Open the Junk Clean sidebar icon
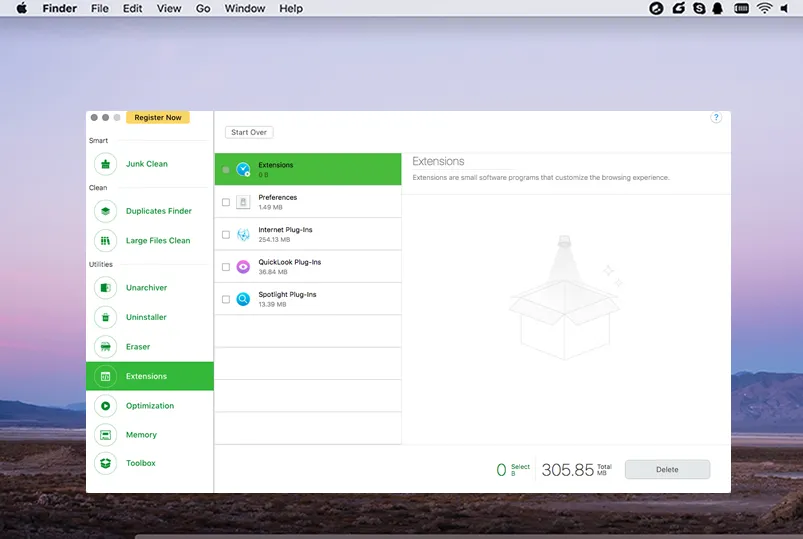 [106, 164]
